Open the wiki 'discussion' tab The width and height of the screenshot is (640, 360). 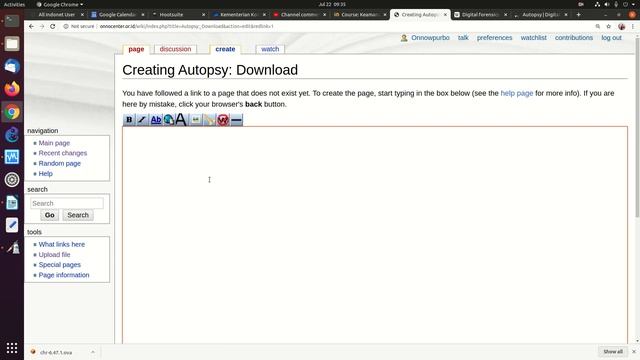tap(175, 49)
